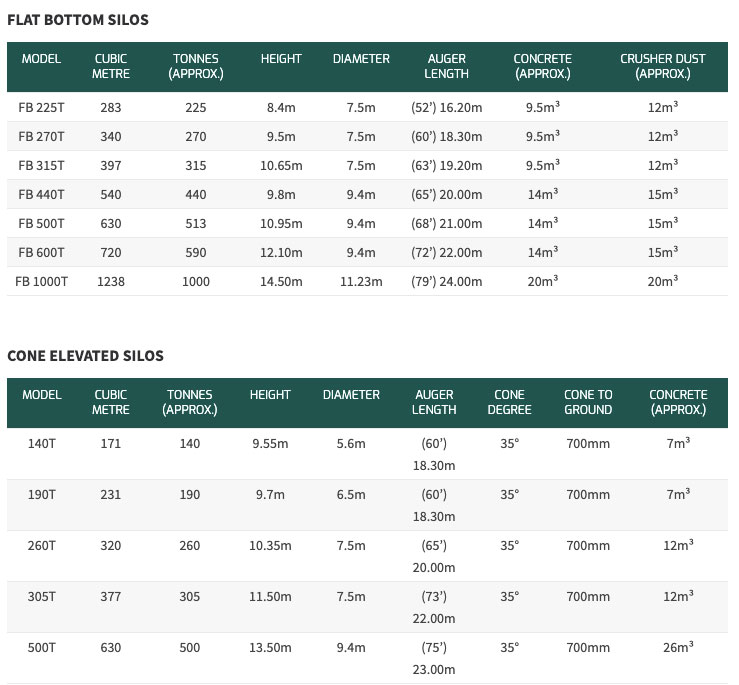739x685 pixels.
Task: Select the FB 440T model cell
Action: (41, 194)
